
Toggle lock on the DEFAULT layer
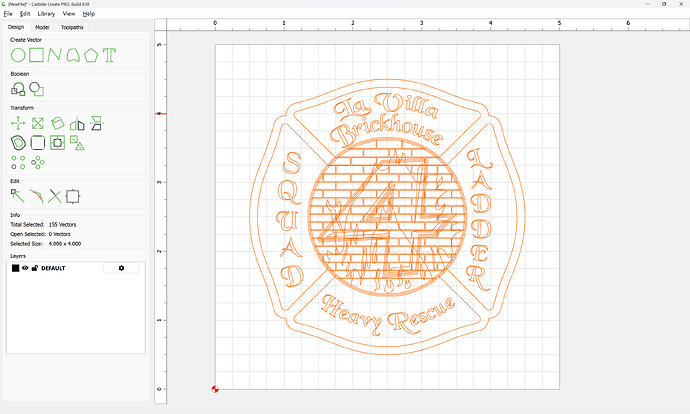coord(35,268)
